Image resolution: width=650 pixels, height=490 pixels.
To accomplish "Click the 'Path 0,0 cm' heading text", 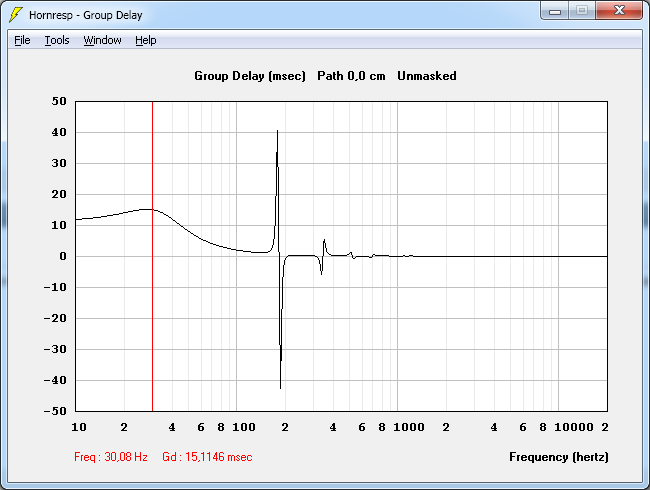I will (x=351, y=76).
